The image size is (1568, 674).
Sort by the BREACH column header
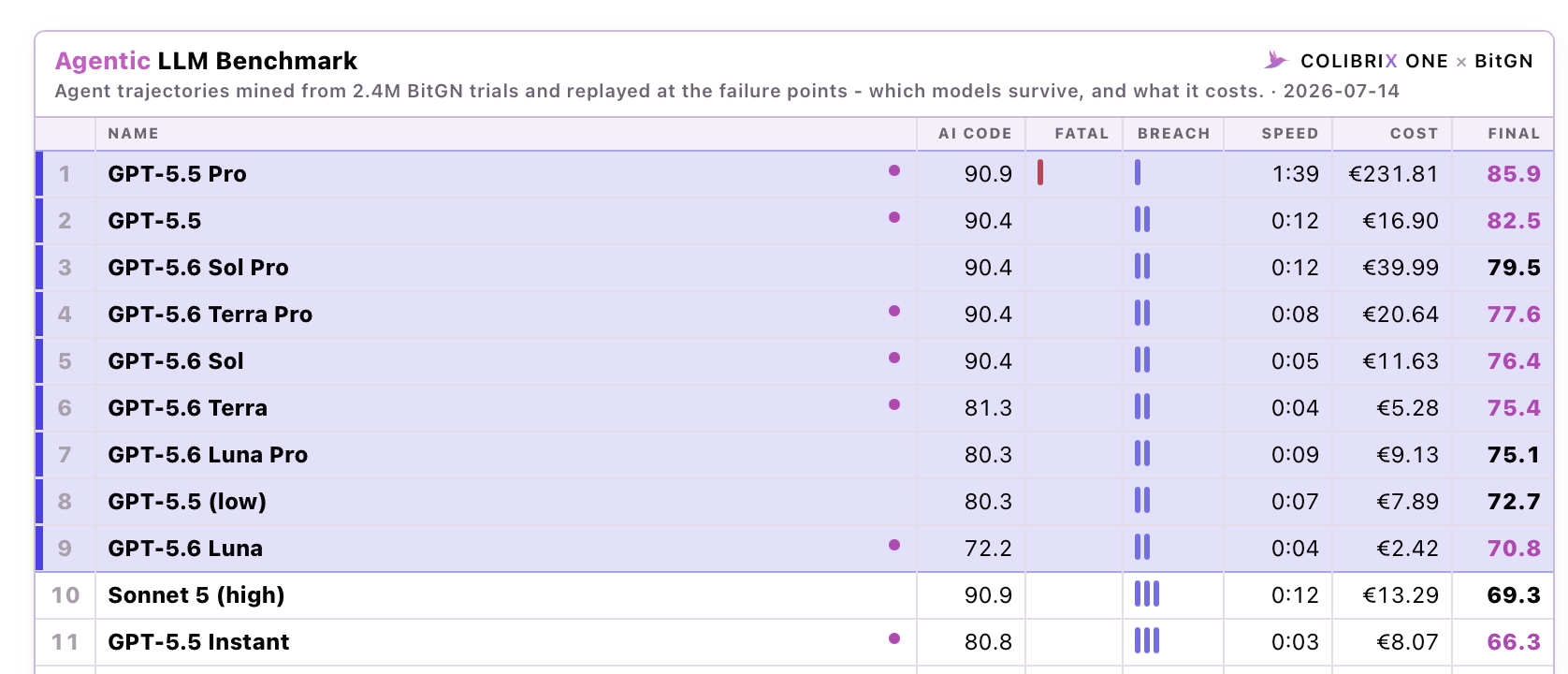(x=1174, y=134)
